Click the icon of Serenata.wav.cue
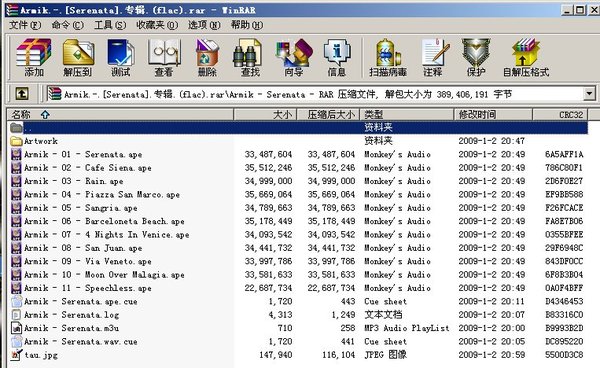This screenshot has height=368, width=600. [16, 342]
